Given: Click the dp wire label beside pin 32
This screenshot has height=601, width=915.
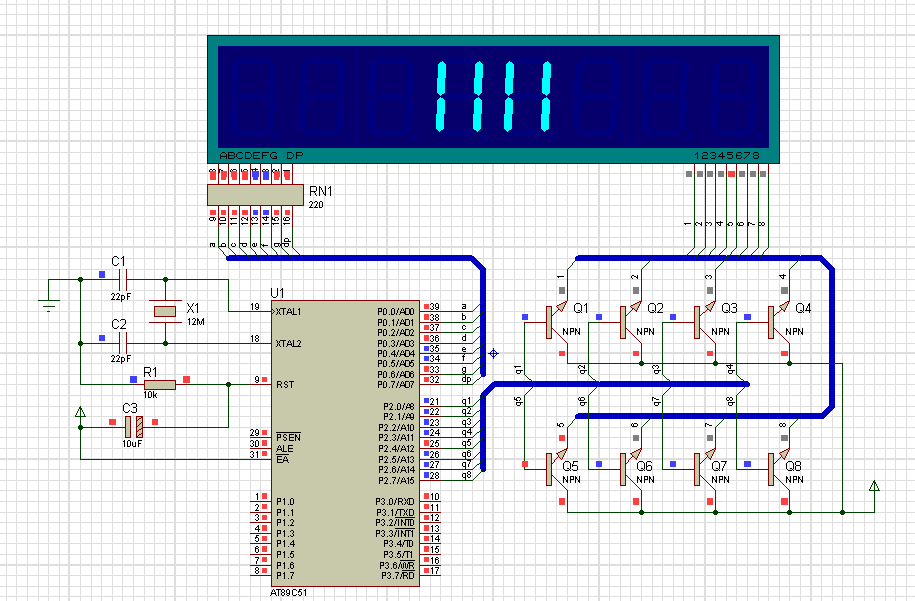Looking at the screenshot, I should click(x=466, y=379).
